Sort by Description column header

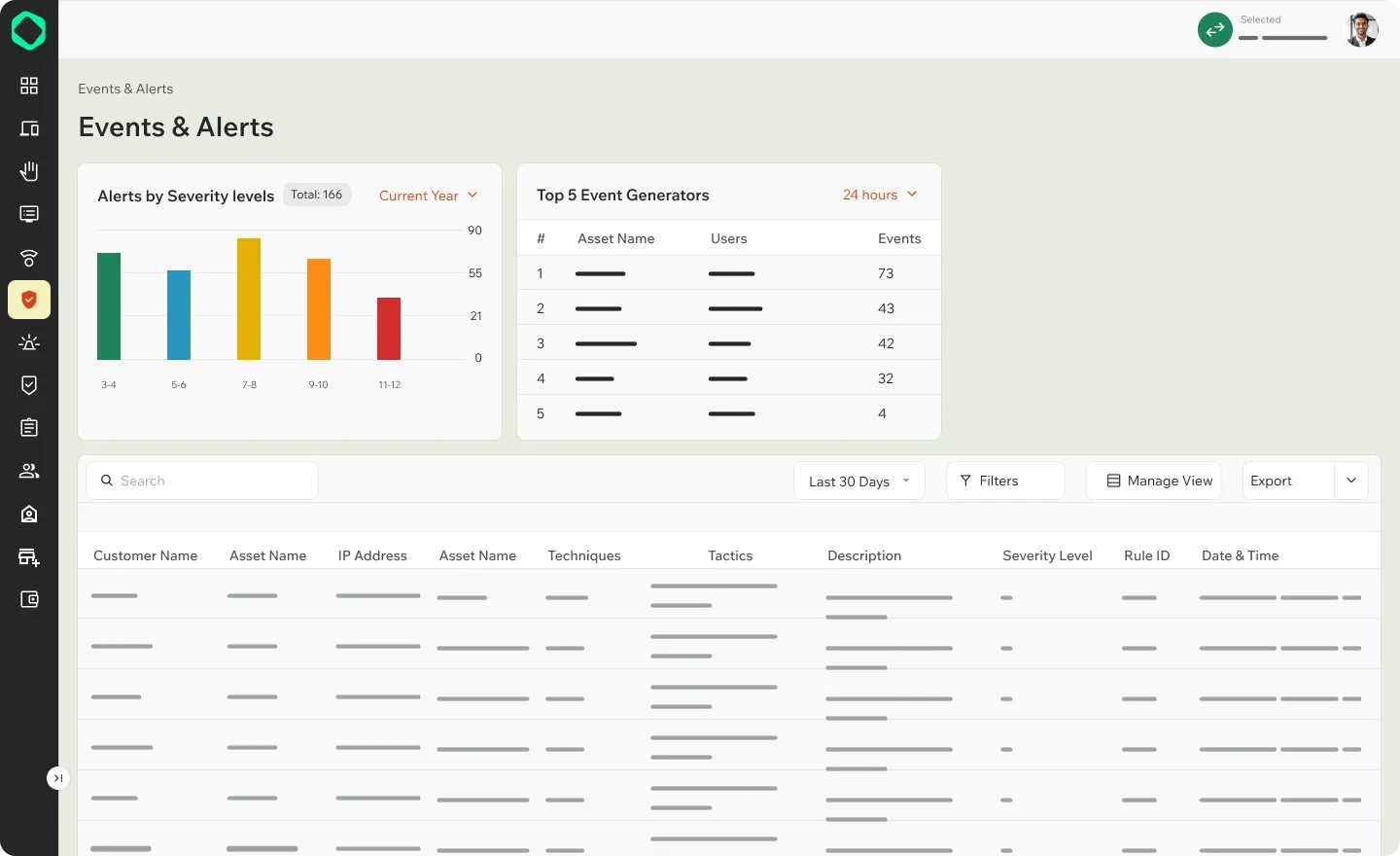pos(864,555)
